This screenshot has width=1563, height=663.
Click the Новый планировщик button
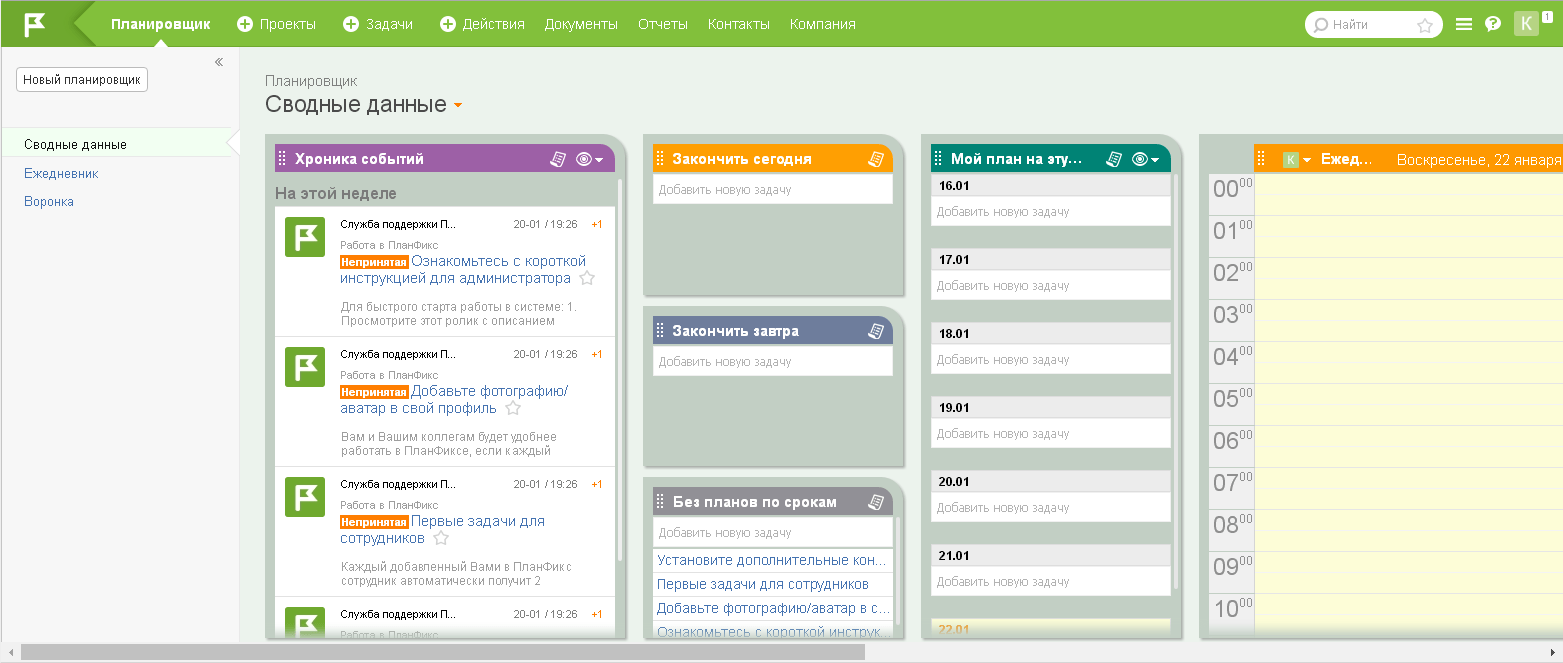[82, 80]
